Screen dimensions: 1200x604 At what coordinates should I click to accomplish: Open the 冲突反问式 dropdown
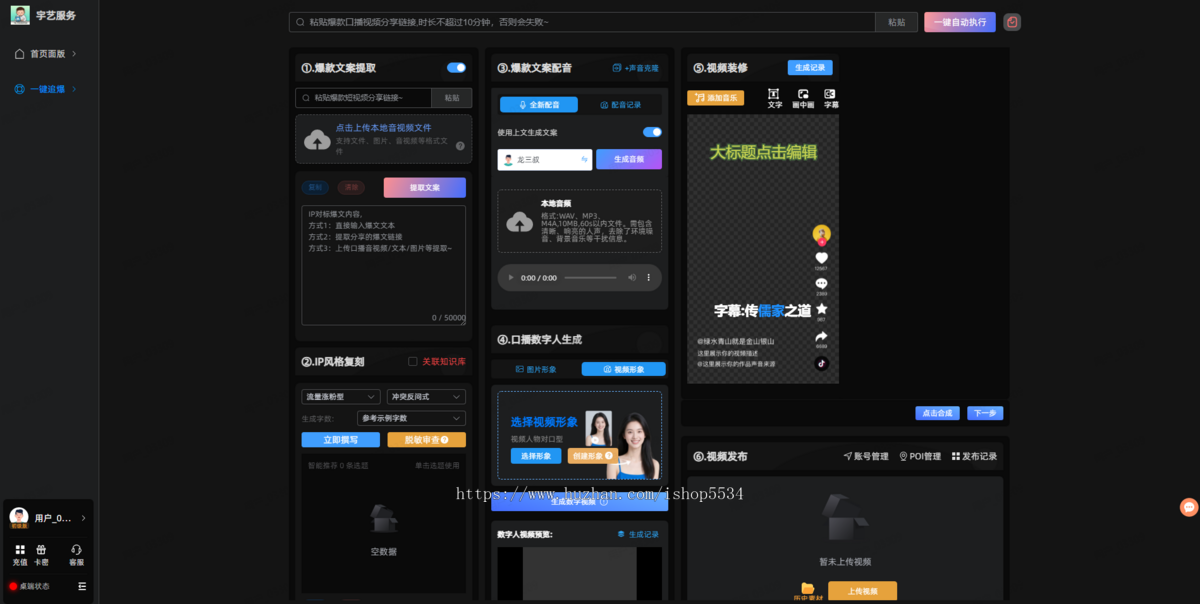tap(426, 397)
